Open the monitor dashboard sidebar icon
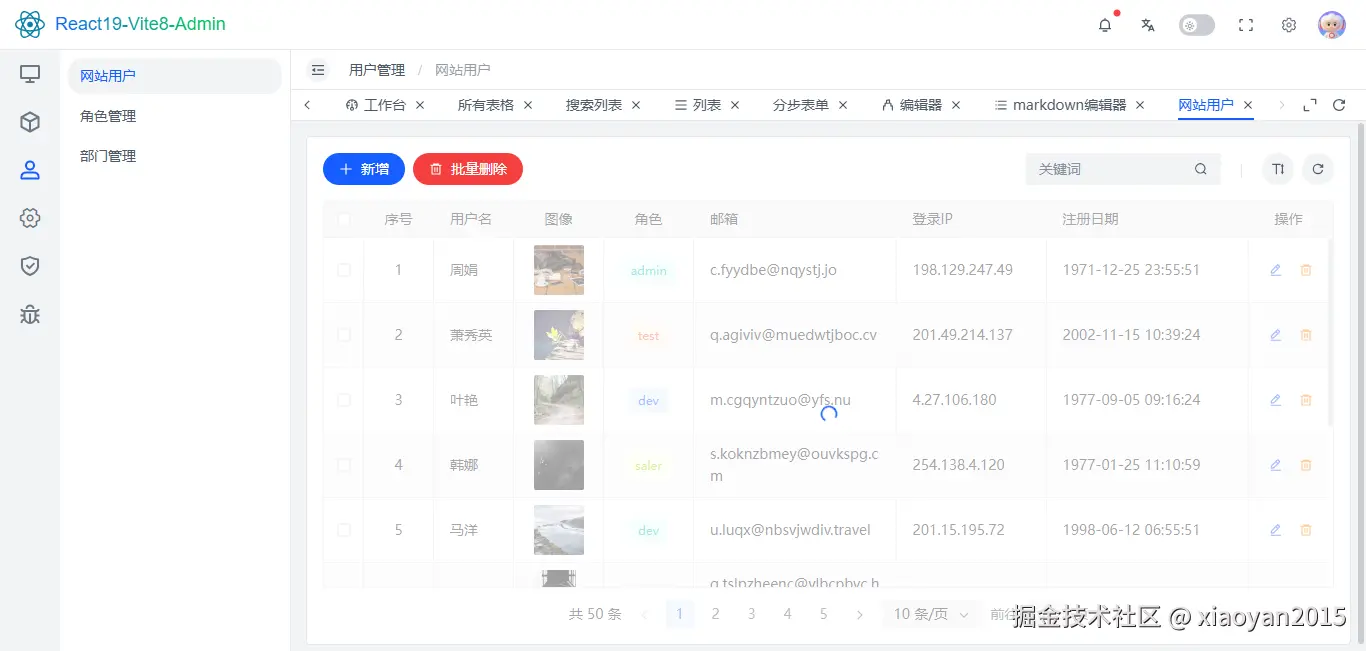Image resolution: width=1366 pixels, height=651 pixels. coord(30,74)
